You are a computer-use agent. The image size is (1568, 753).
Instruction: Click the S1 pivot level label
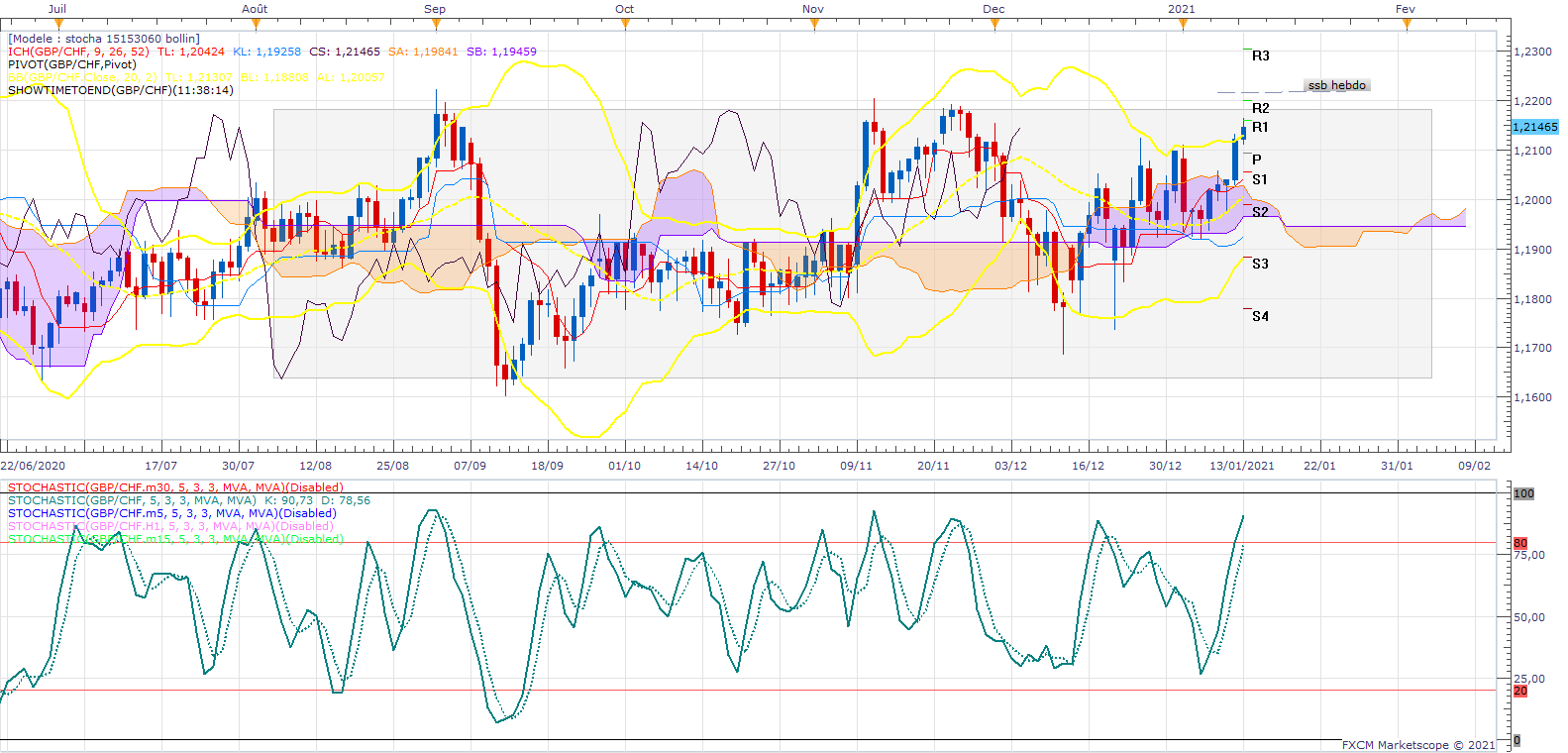tap(1260, 179)
